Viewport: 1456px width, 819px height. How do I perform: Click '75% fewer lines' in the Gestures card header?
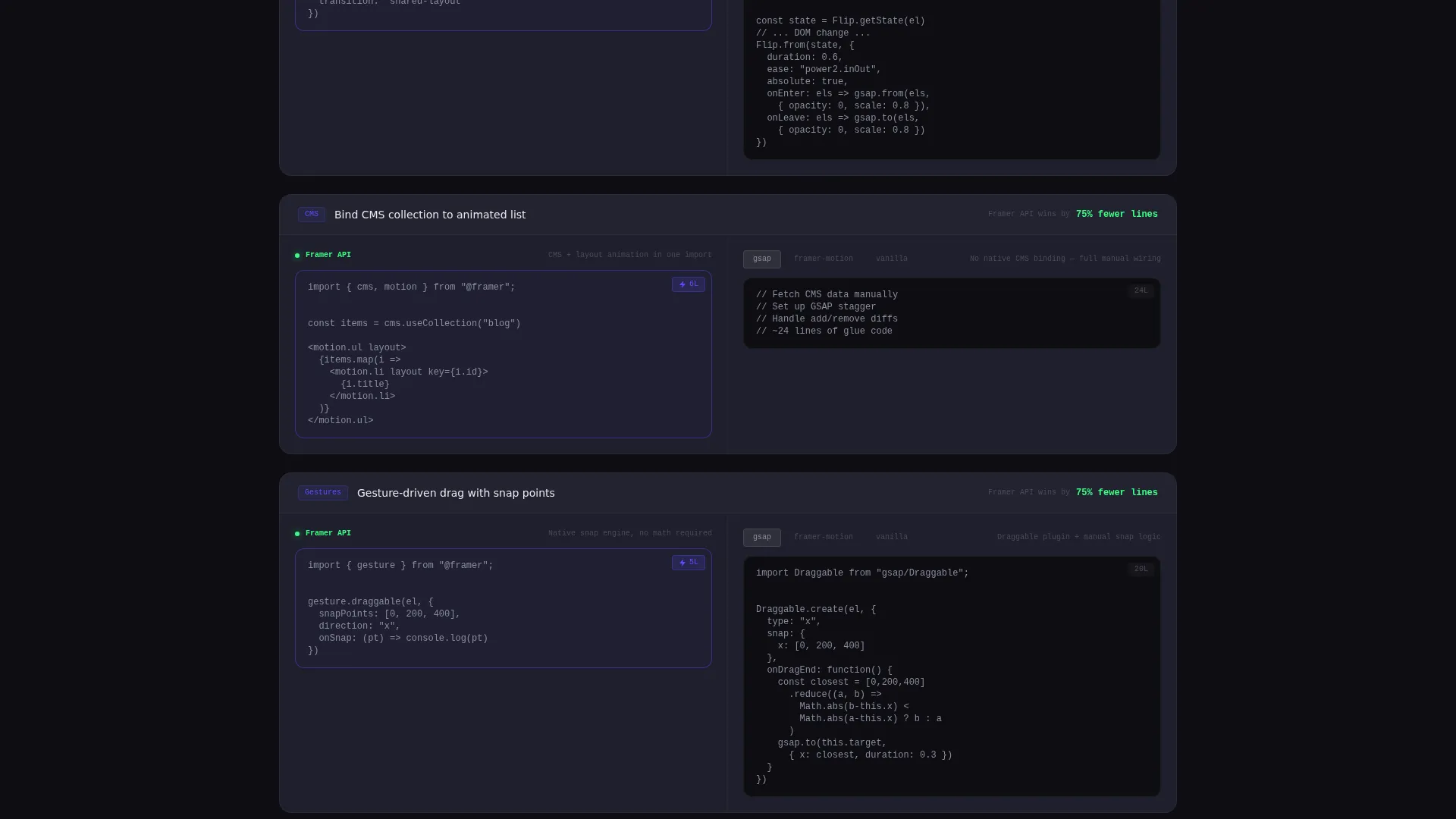(x=1116, y=493)
